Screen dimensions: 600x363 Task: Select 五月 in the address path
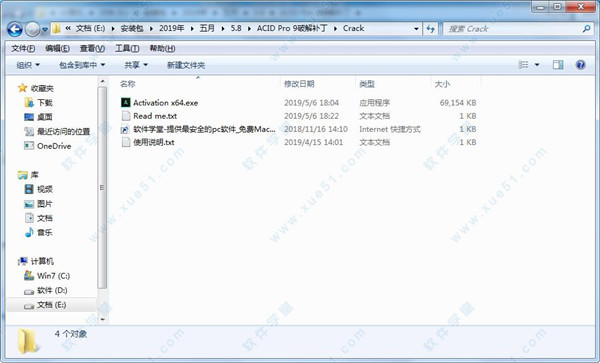[207, 28]
